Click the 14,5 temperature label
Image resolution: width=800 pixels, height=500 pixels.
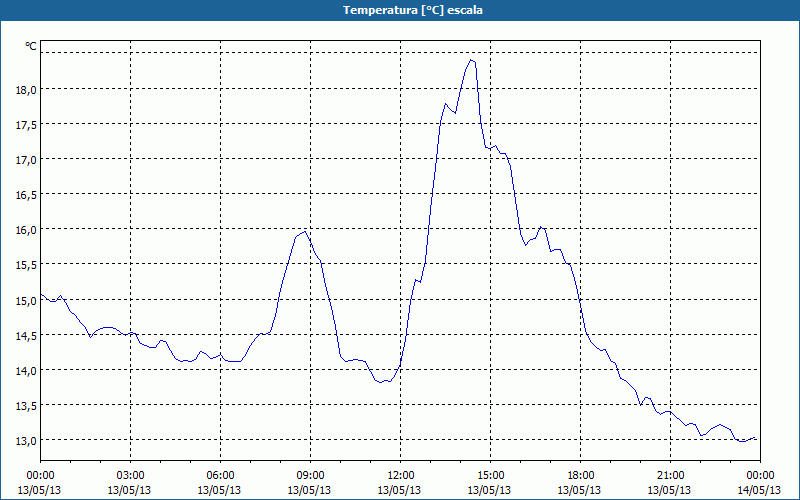click(x=26, y=336)
